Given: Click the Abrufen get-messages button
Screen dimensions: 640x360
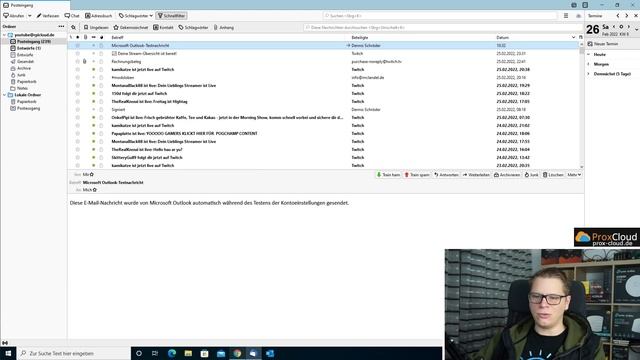Looking at the screenshot, I should click(x=14, y=16).
